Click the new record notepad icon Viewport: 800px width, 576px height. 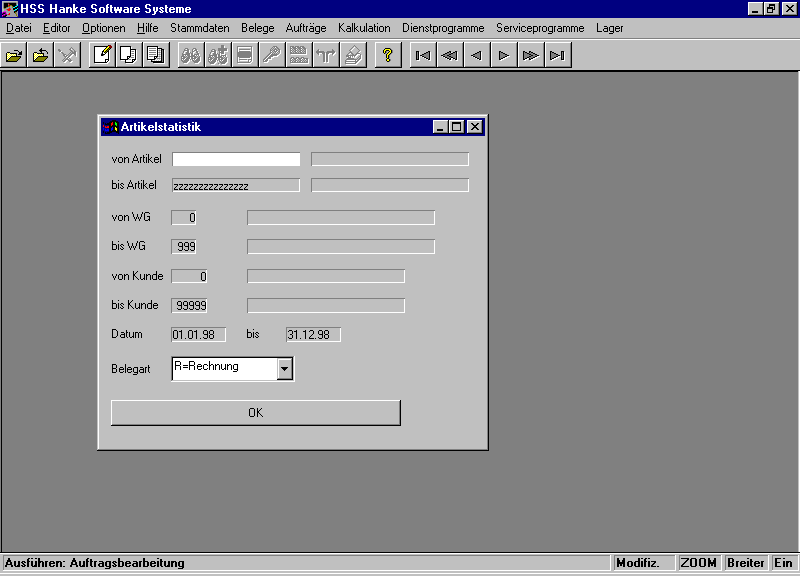[101, 55]
